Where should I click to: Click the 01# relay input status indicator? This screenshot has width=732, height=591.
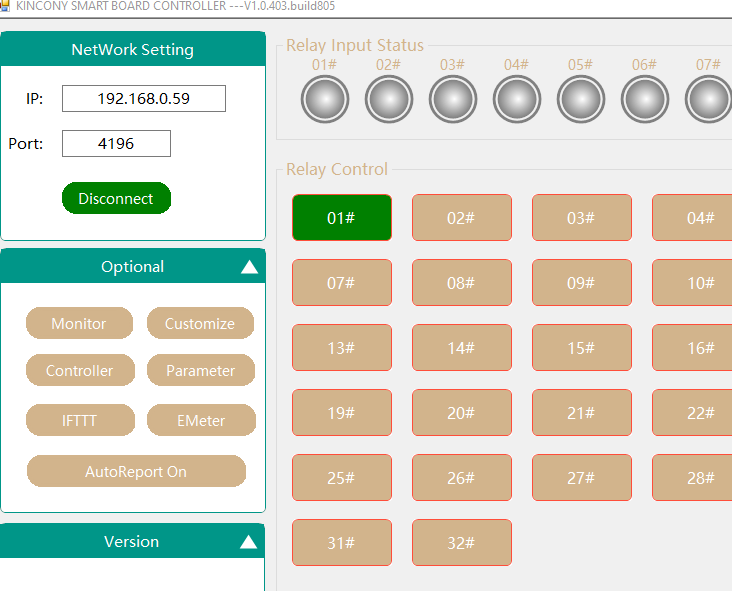pyautogui.click(x=324, y=100)
